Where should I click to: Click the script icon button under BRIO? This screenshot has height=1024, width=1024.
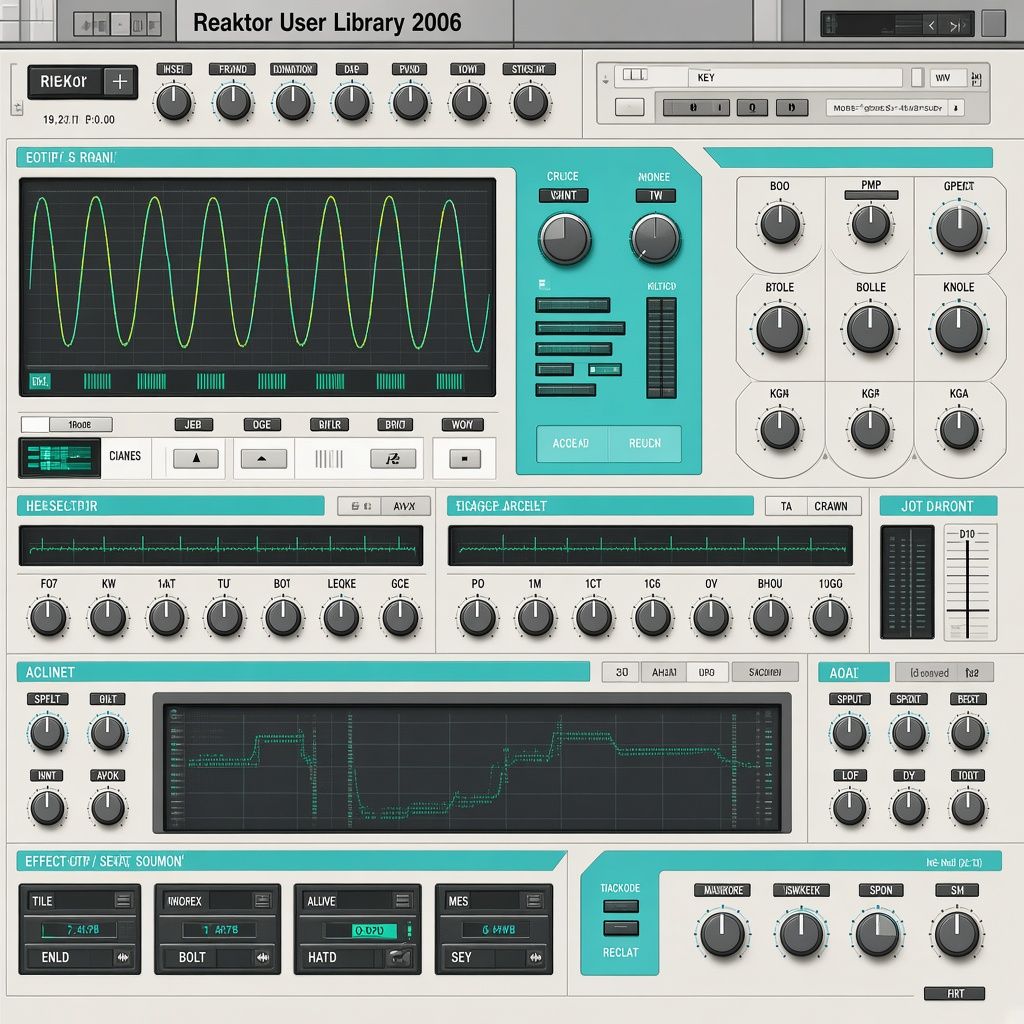392,458
